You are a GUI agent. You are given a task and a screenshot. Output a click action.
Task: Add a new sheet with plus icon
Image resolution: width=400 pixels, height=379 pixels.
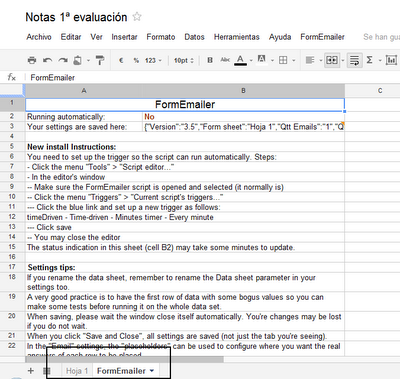pos(31,371)
